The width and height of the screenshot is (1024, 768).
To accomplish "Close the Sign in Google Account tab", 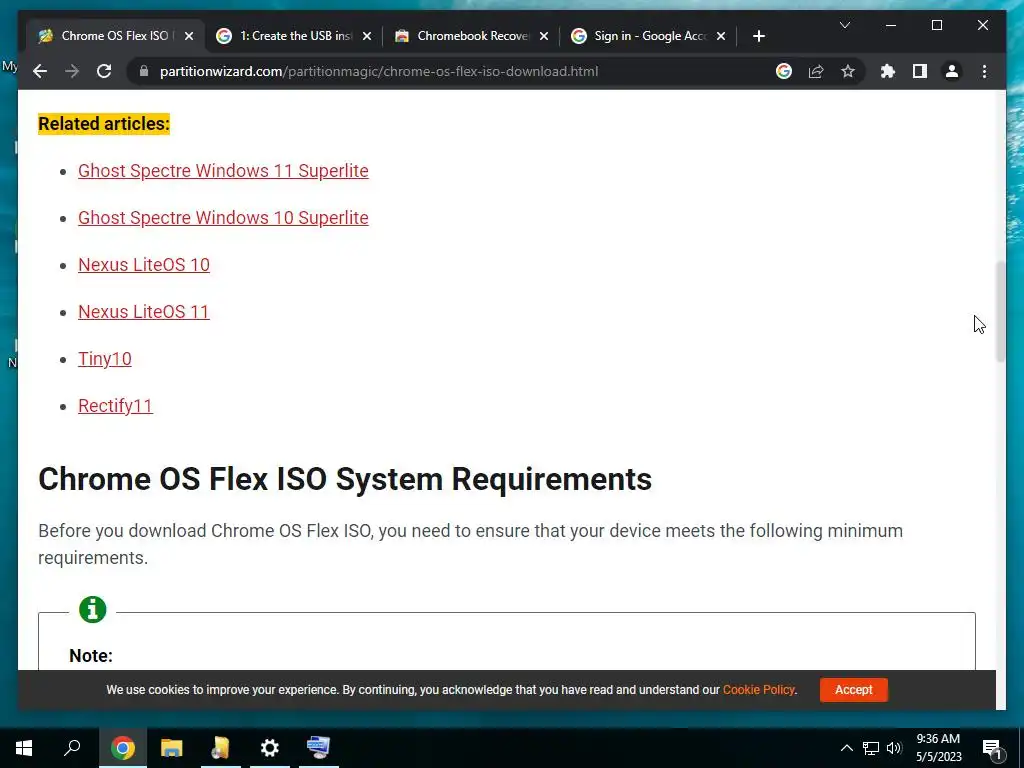I will [x=721, y=36].
